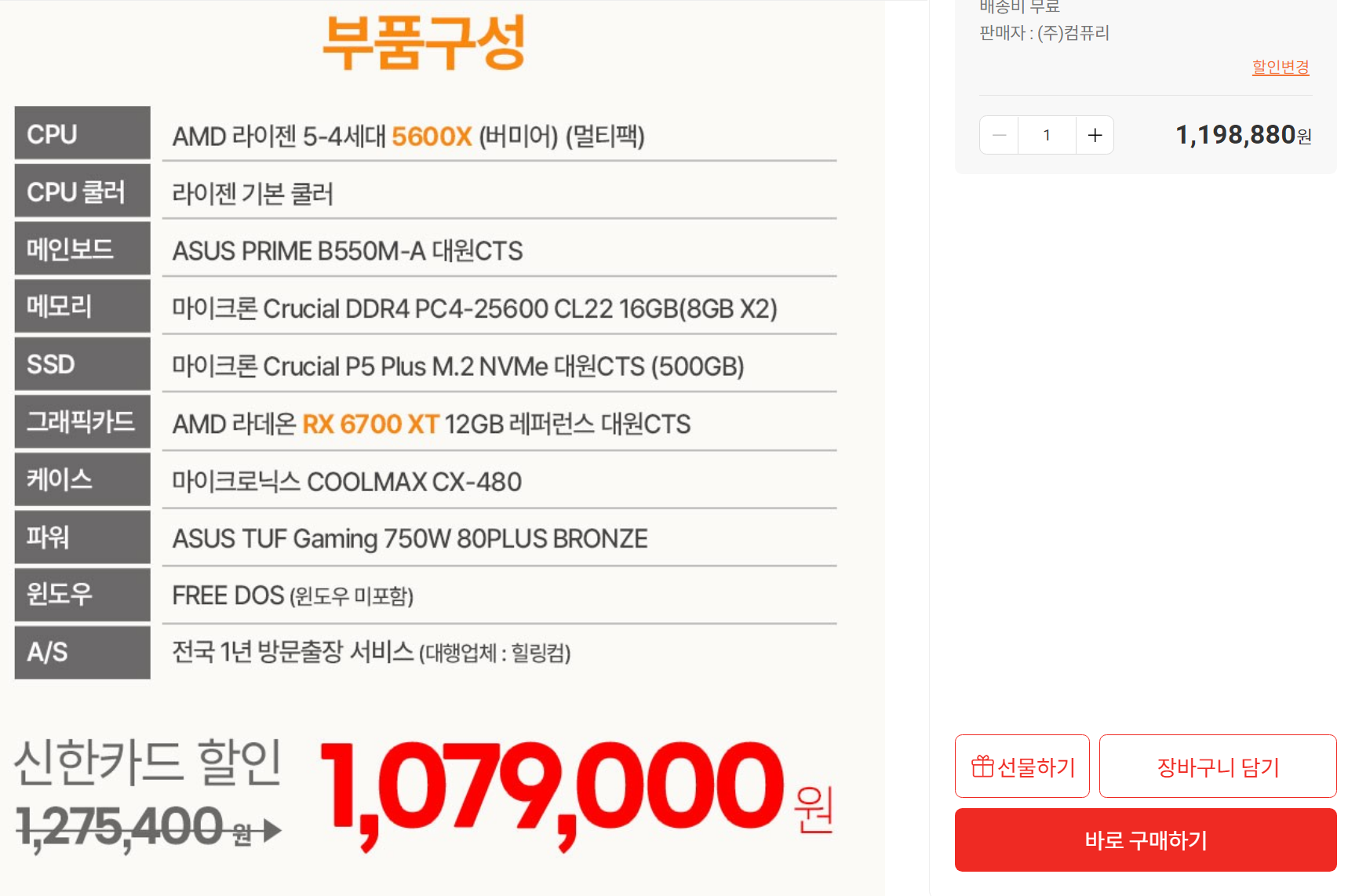Click the quantity input field showing 1
The width and height of the screenshot is (1359, 896).
tap(1047, 135)
